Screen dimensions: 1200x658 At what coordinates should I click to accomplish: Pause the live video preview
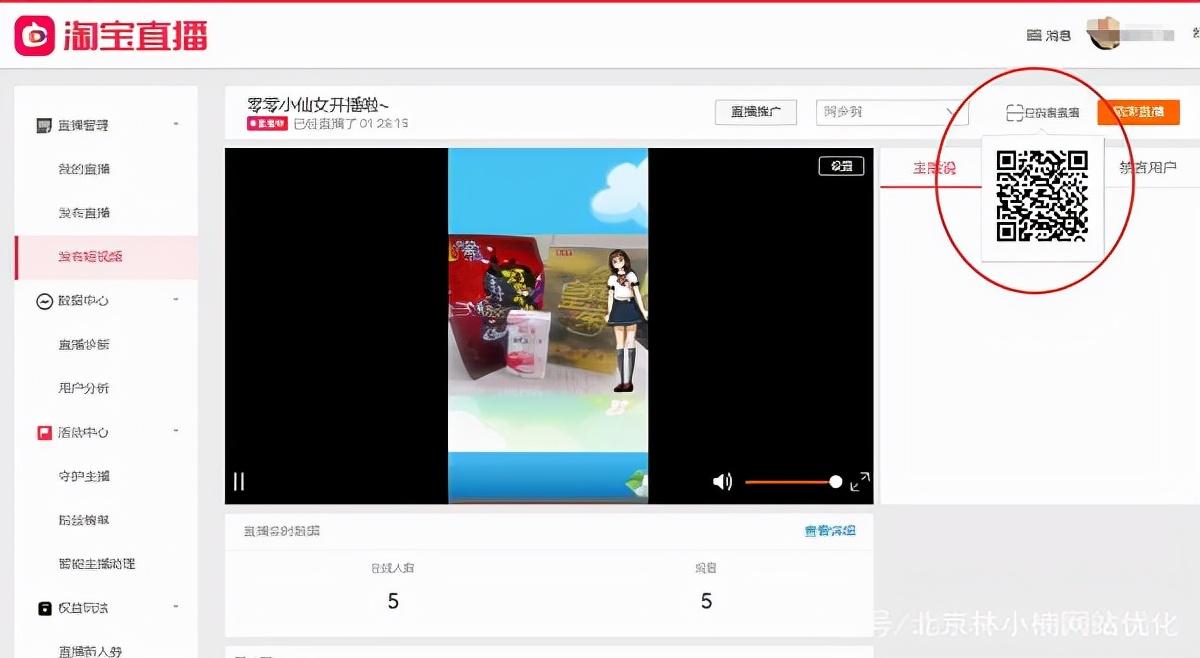point(239,482)
